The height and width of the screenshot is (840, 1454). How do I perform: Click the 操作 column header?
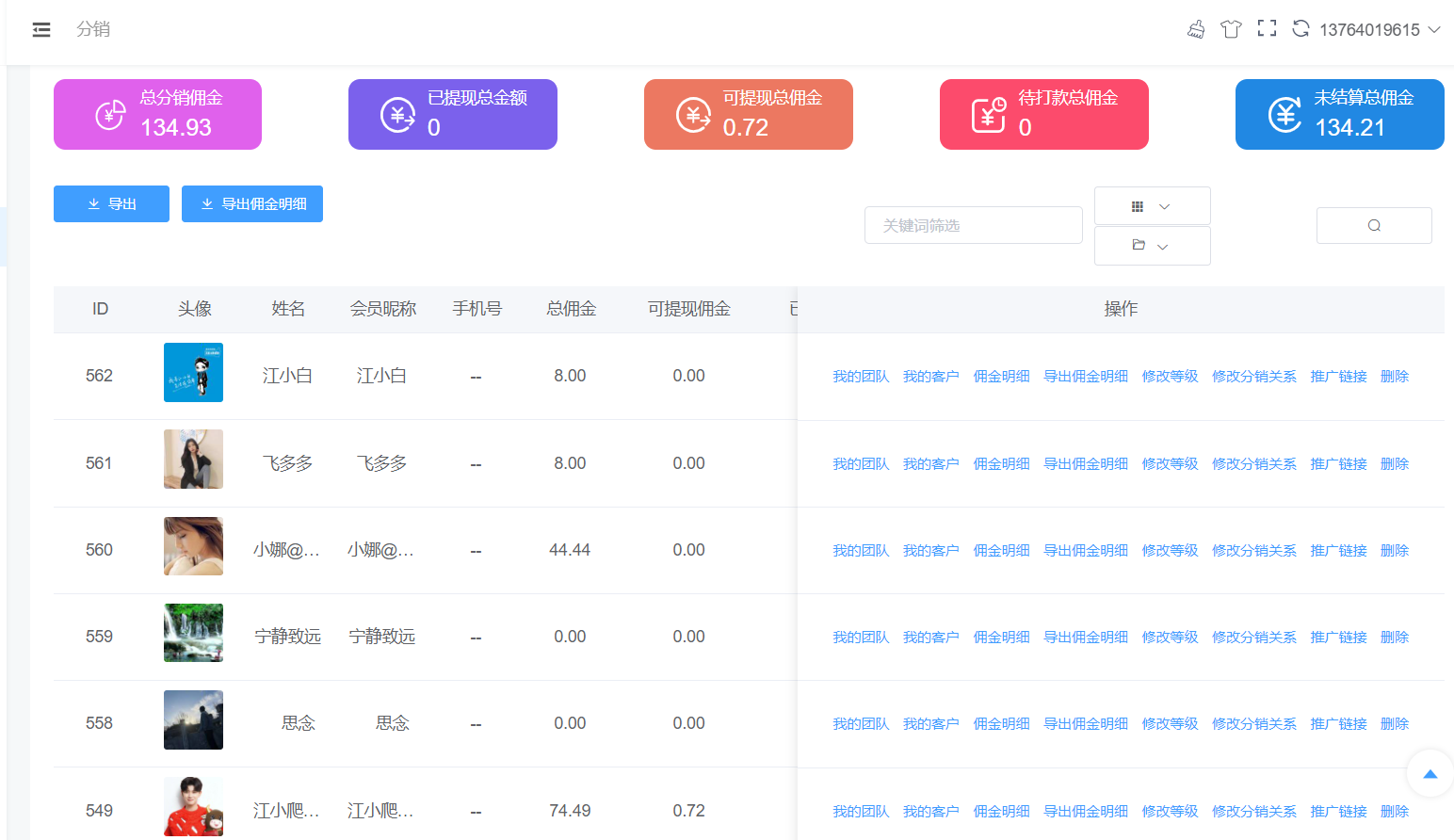pyautogui.click(x=1121, y=309)
